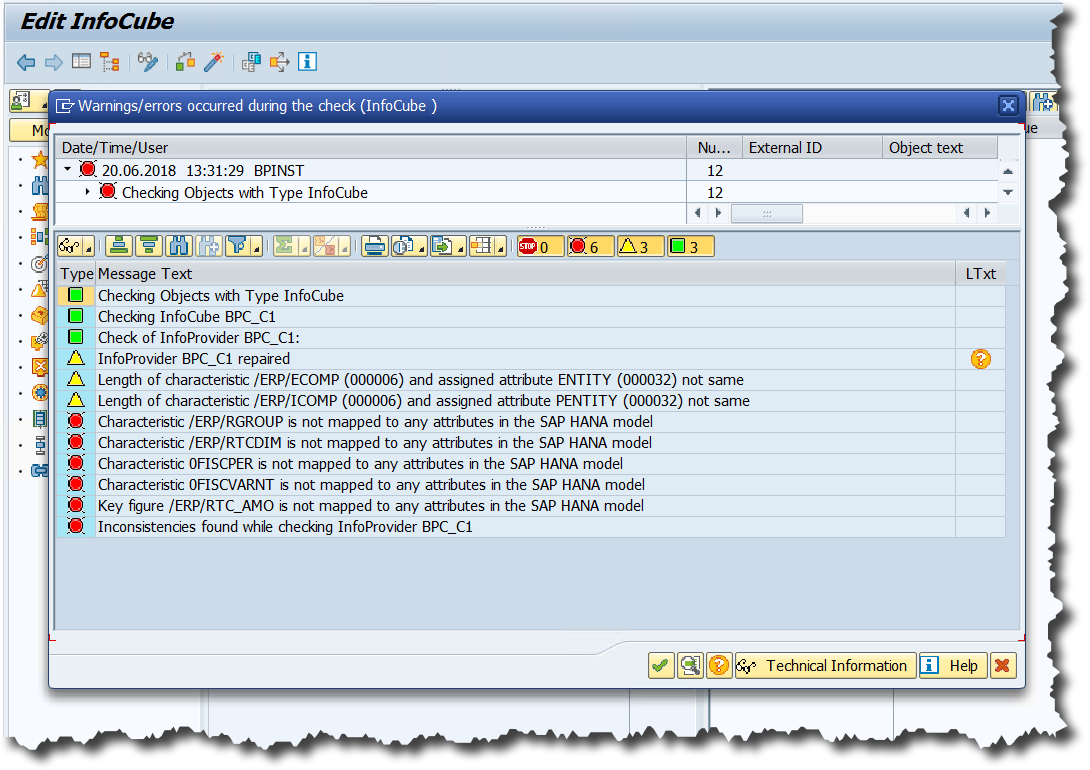Click the blue back arrow in main toolbar

26,62
